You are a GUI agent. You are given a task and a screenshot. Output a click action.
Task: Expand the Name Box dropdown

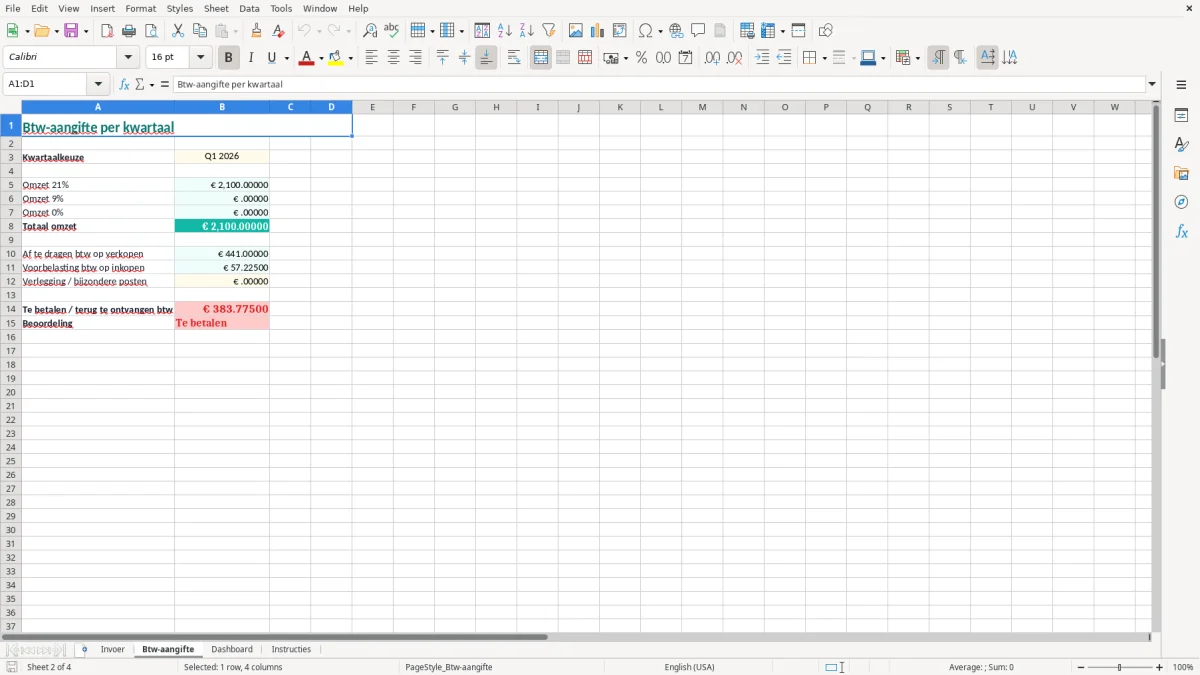tap(97, 85)
